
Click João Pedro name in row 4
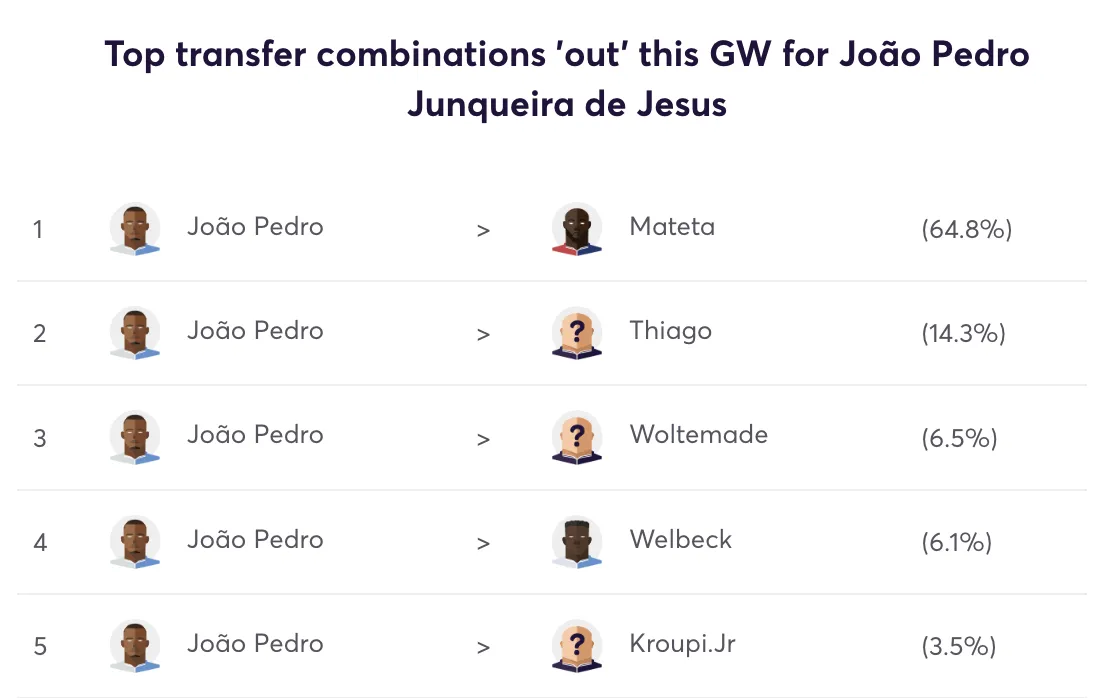[x=255, y=540]
